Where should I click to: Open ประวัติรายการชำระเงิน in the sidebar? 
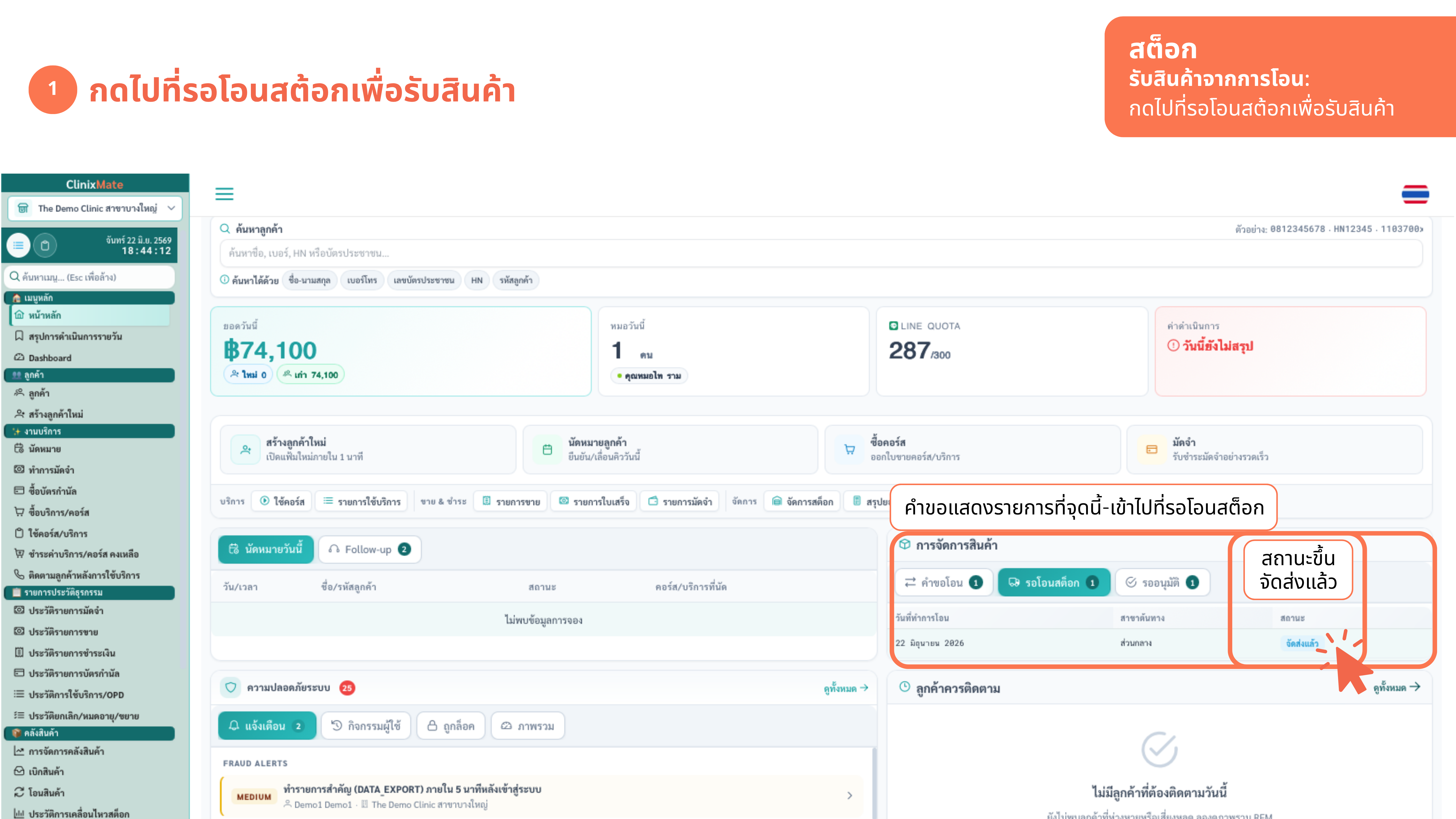[x=65, y=652]
